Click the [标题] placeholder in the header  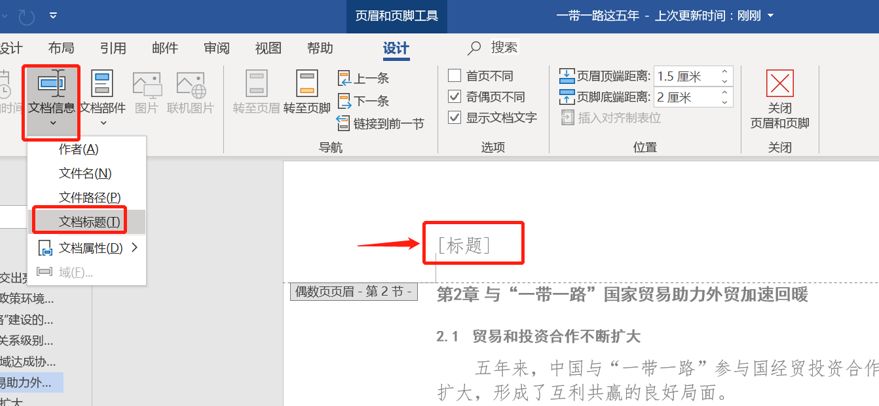point(464,246)
